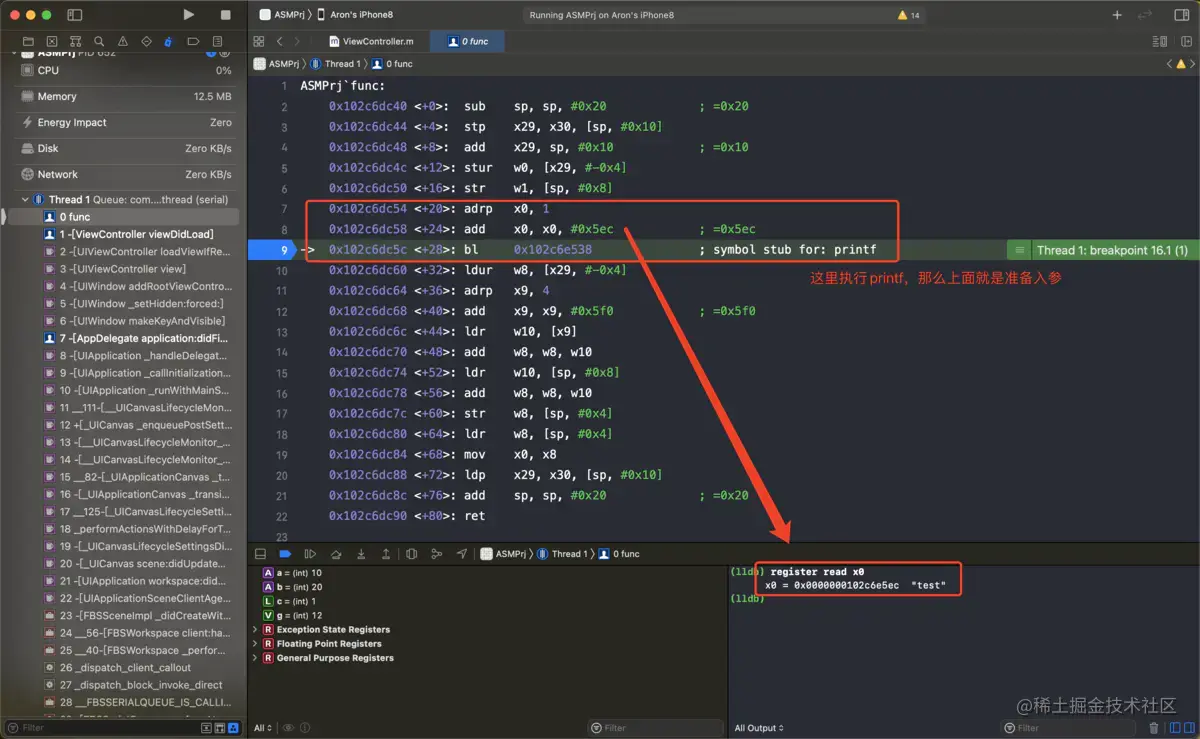
Task: Click ASMPrj in editor jump bar
Action: 277,64
